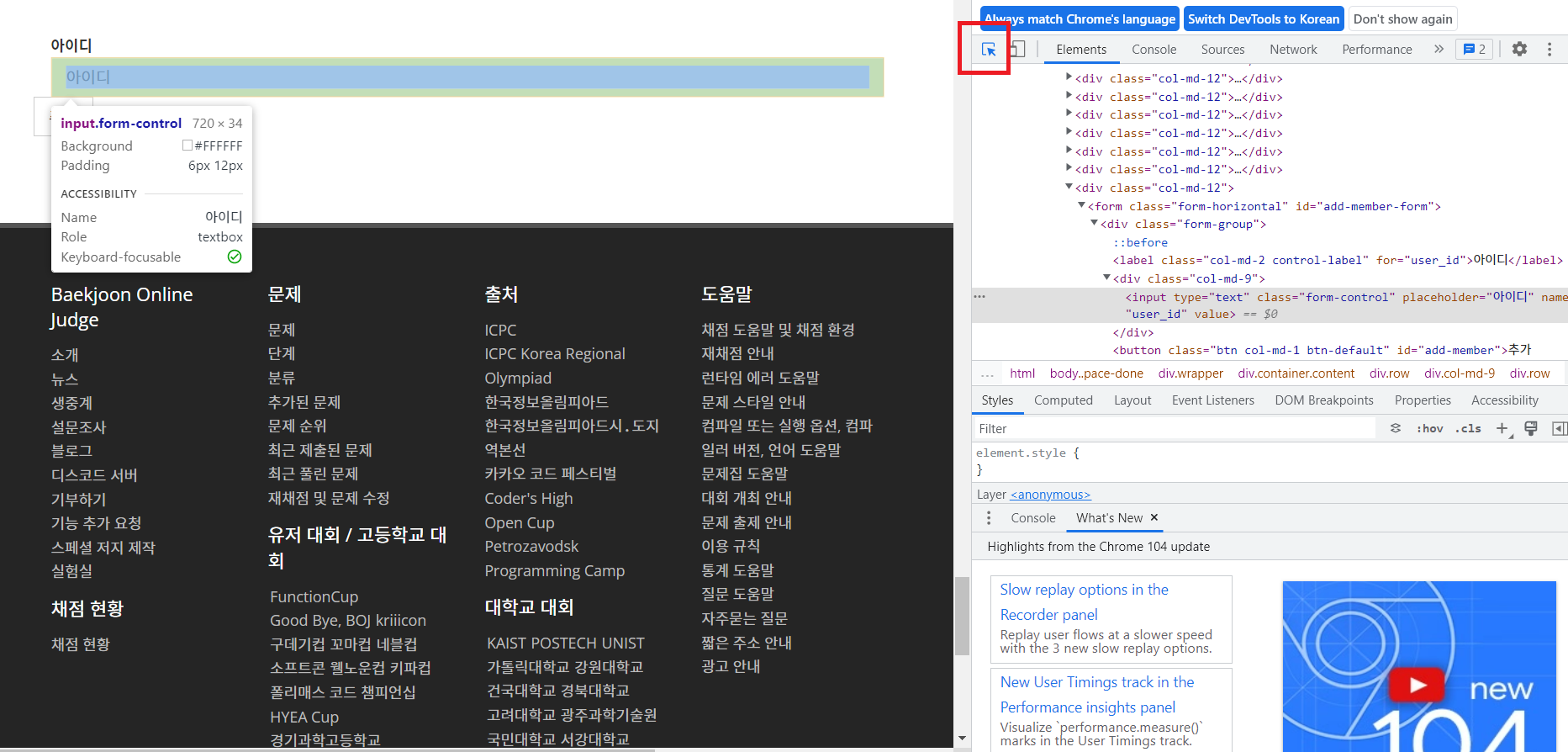Open Slow replay options article link
Viewport: 1568px width, 752px height.
(1084, 602)
